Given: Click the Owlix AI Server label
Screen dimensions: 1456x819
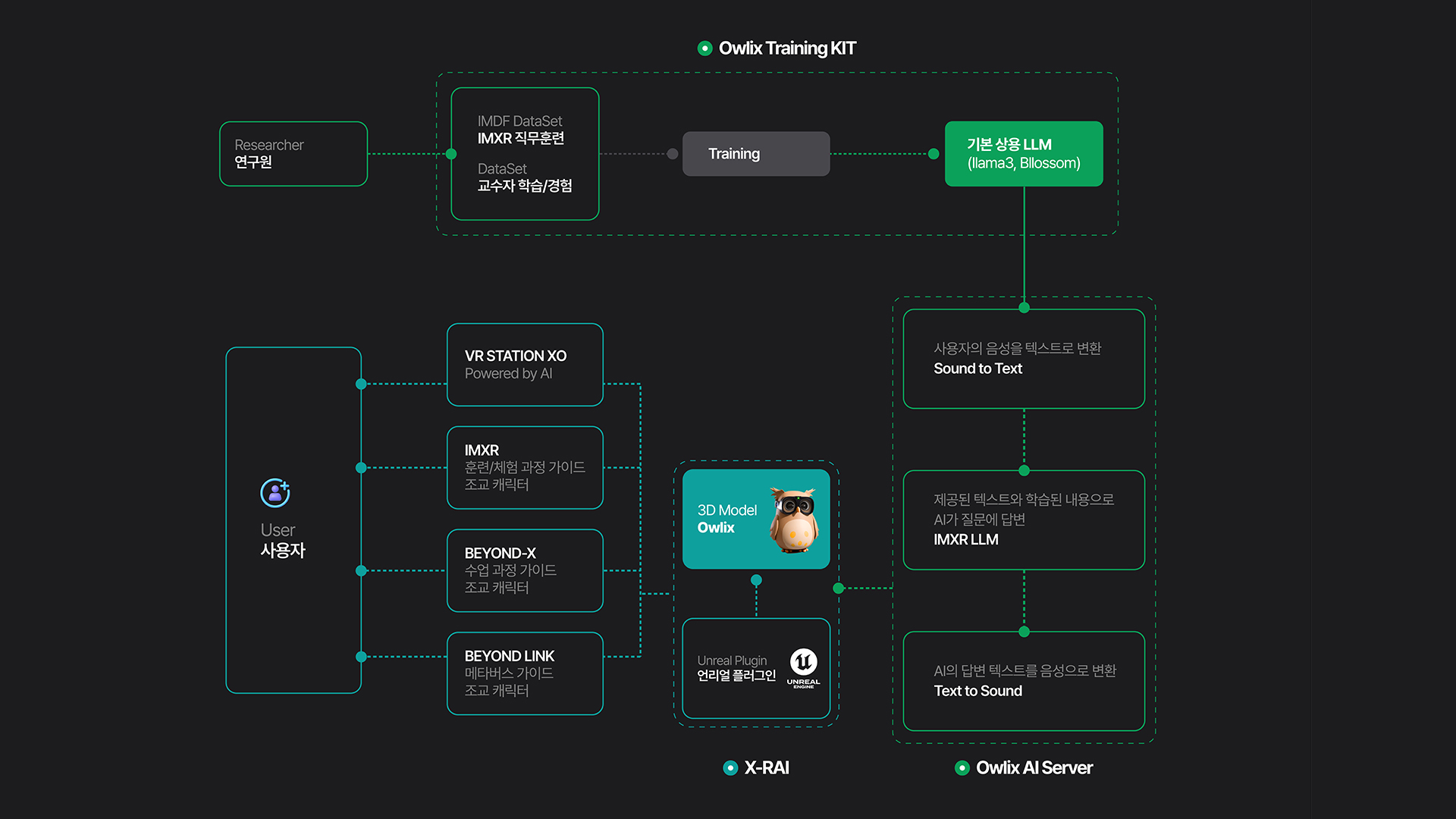Looking at the screenshot, I should coord(1034,768).
